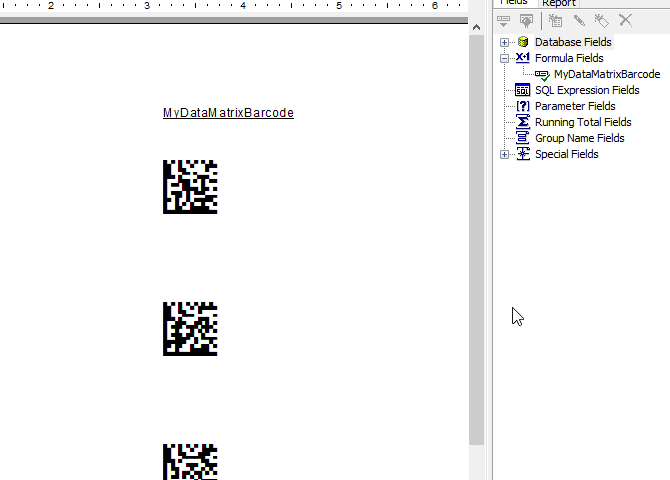Click the yellow Database Fields cylinder icon

[523, 42]
